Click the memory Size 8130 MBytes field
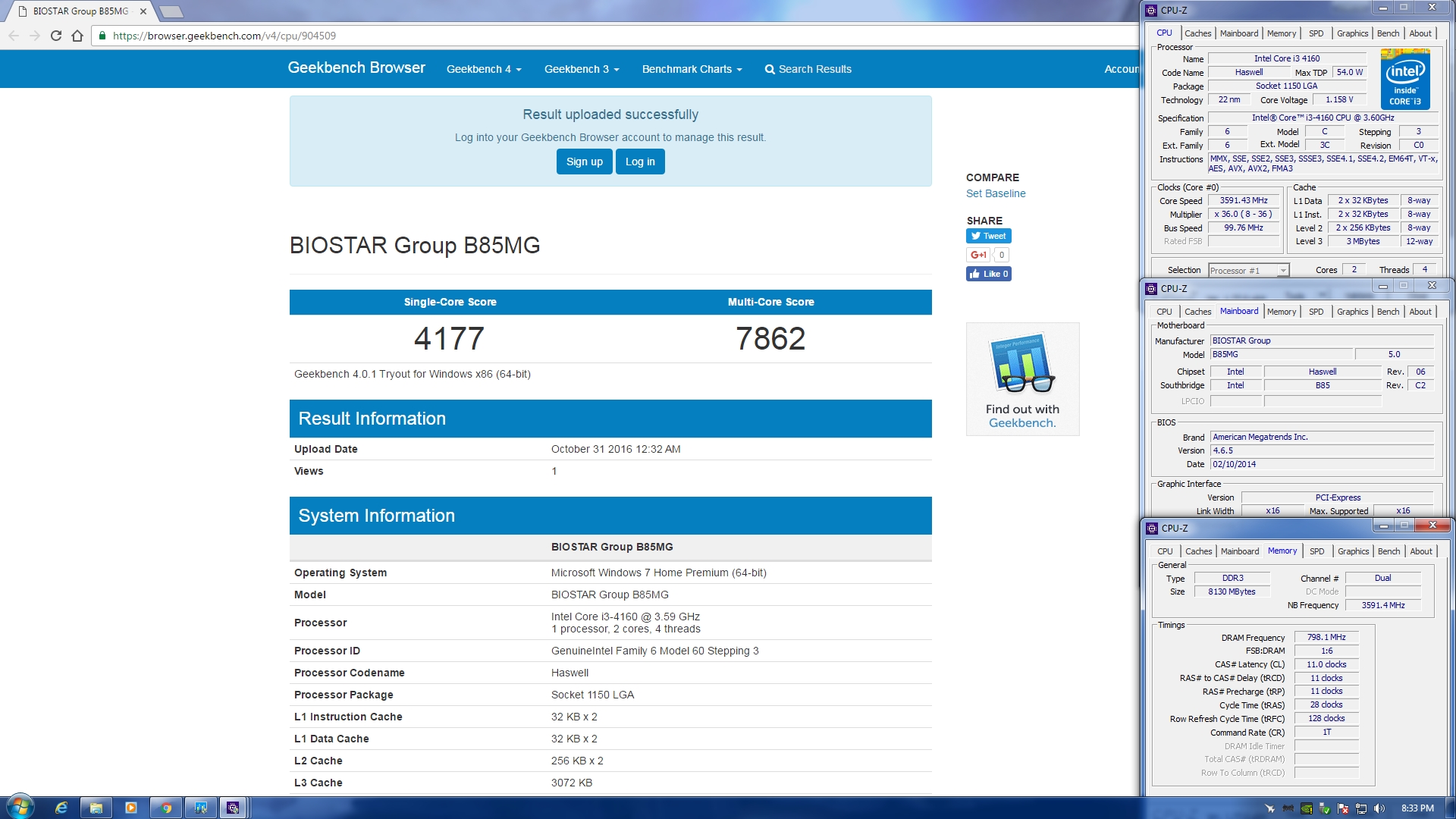 [1232, 592]
